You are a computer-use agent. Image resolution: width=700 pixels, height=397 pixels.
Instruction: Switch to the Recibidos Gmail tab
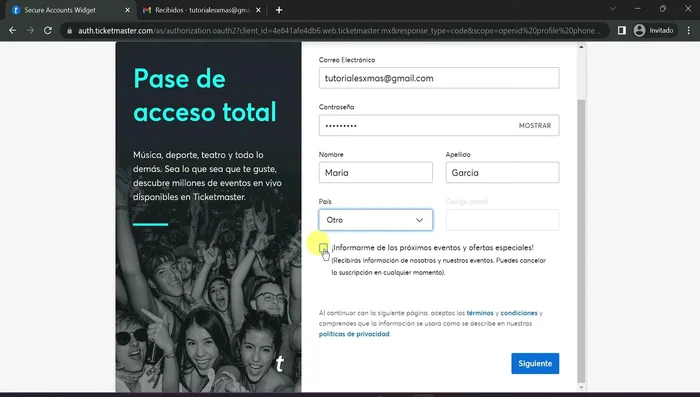click(202, 10)
